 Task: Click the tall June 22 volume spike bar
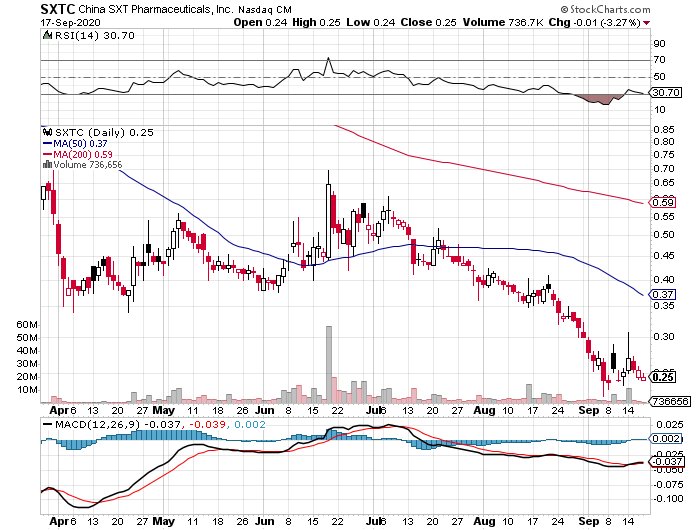point(329,364)
